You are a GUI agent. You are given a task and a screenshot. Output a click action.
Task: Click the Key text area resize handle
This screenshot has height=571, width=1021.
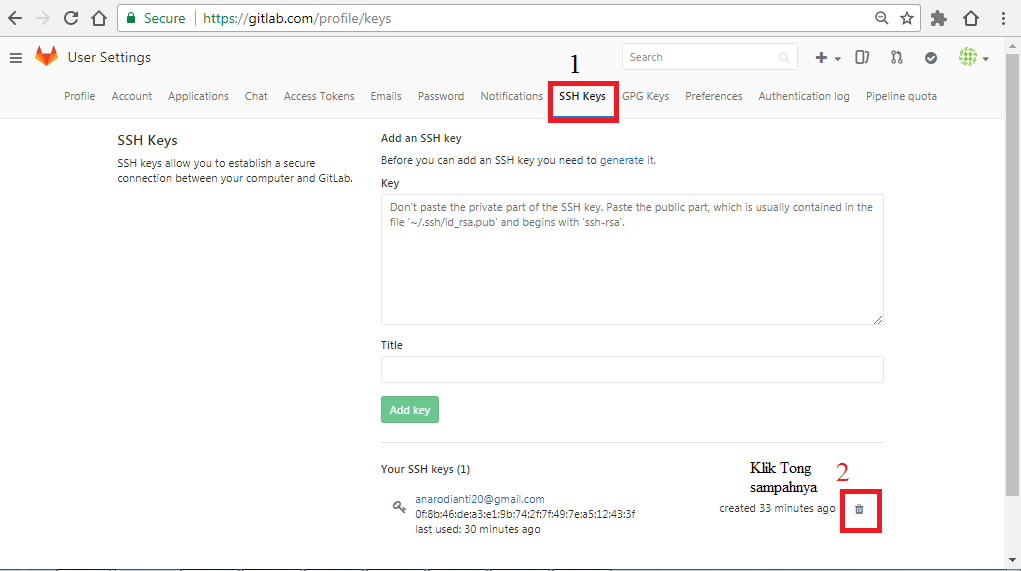pyautogui.click(x=878, y=320)
